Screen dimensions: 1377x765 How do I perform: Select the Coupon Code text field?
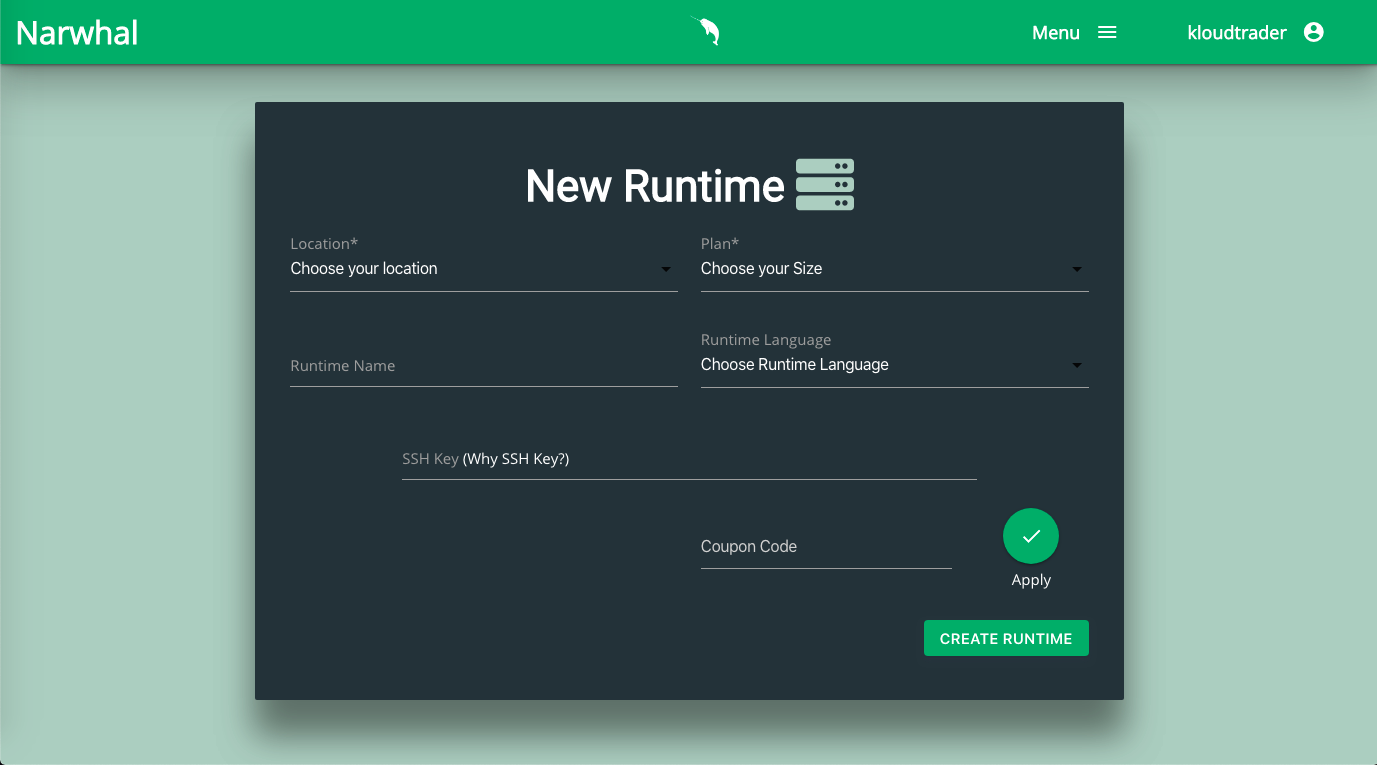(x=825, y=547)
